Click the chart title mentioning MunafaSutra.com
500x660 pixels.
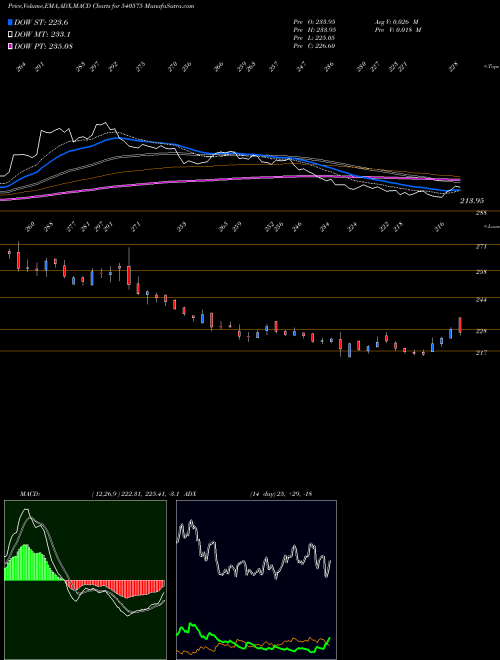coord(101,6)
